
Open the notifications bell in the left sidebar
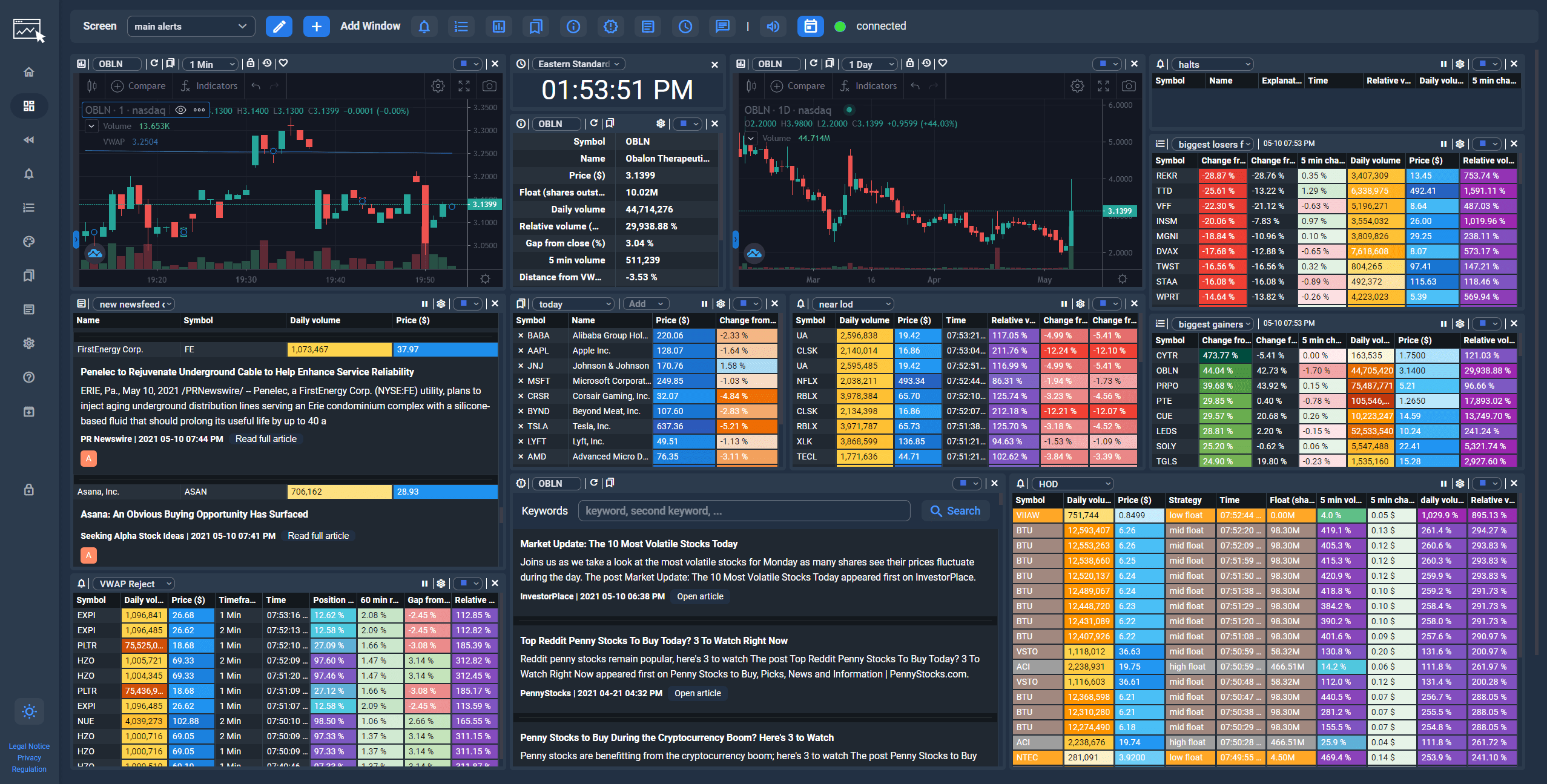click(28, 174)
